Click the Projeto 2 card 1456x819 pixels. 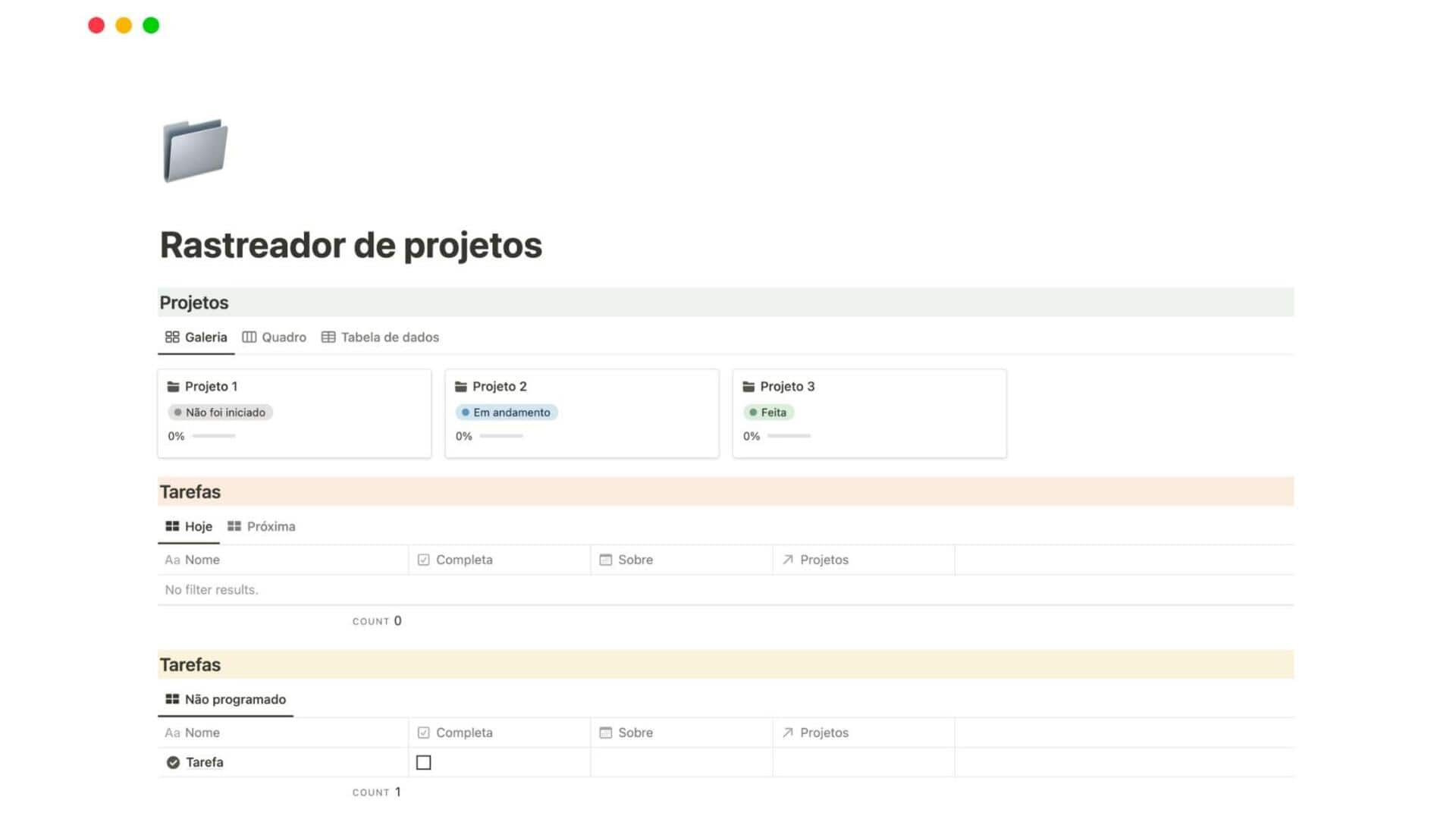[582, 412]
